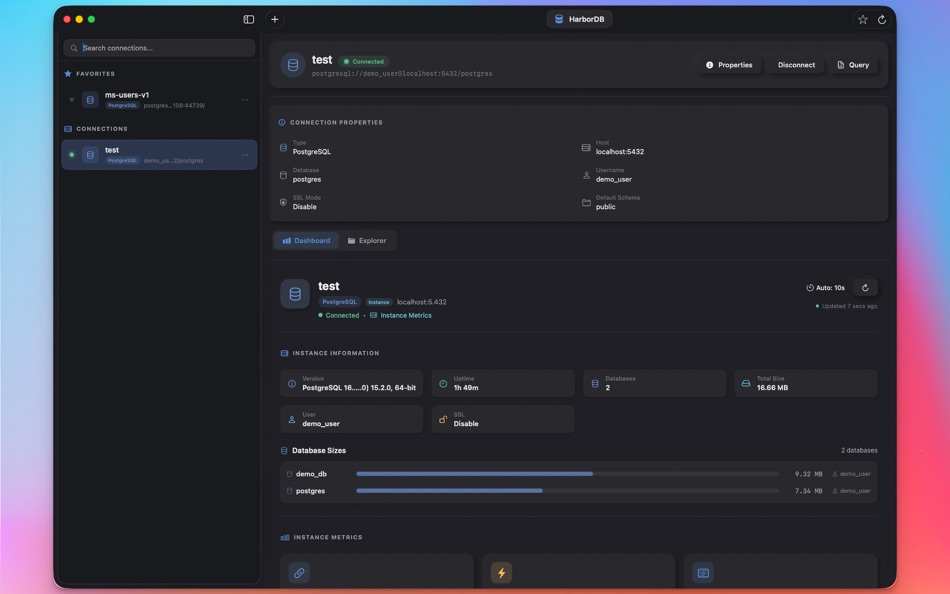
Task: Select the test connection in sidebar
Action: pos(159,155)
